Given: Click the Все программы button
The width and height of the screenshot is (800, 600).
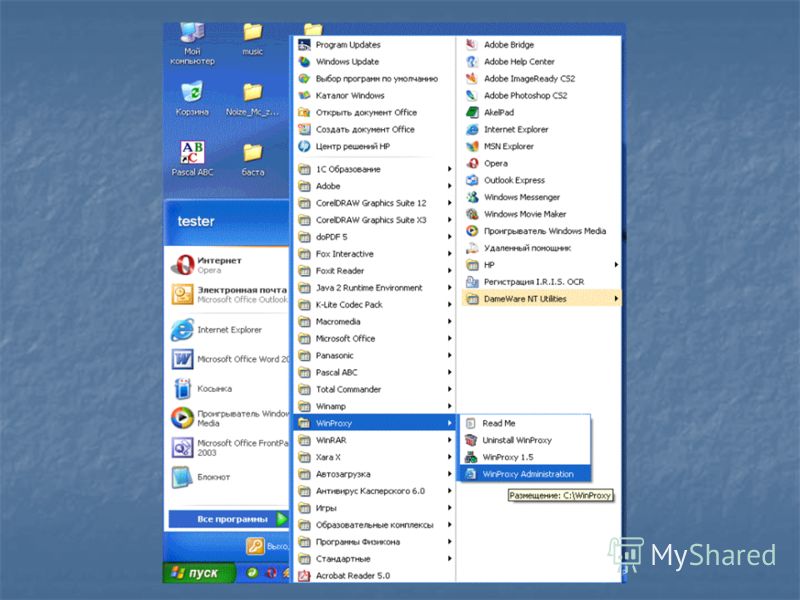Looking at the screenshot, I should point(229,519).
